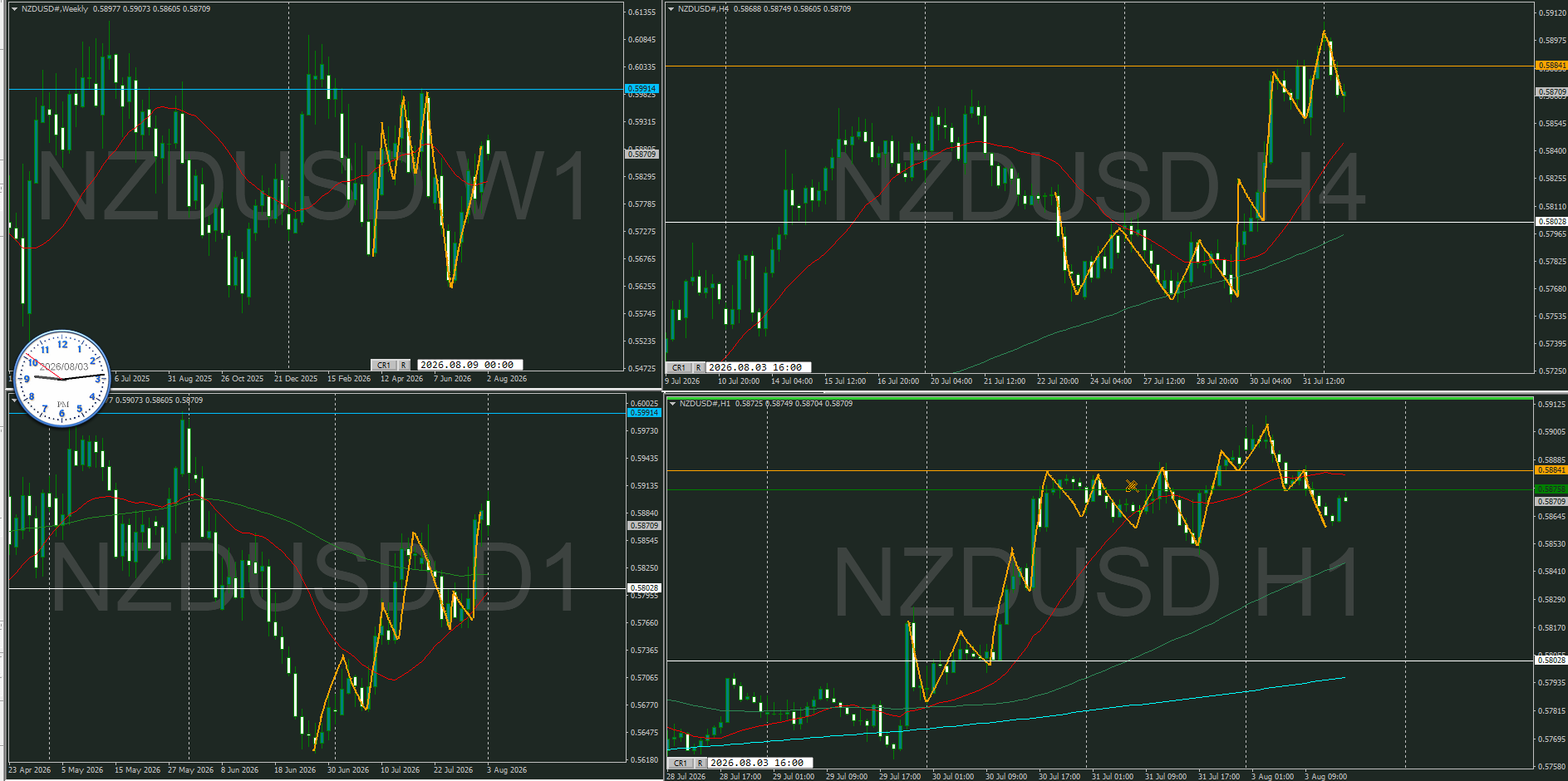Click the 0.59120 level on H4 price scale
Image resolution: width=1568 pixels, height=781 pixels.
point(1552,13)
